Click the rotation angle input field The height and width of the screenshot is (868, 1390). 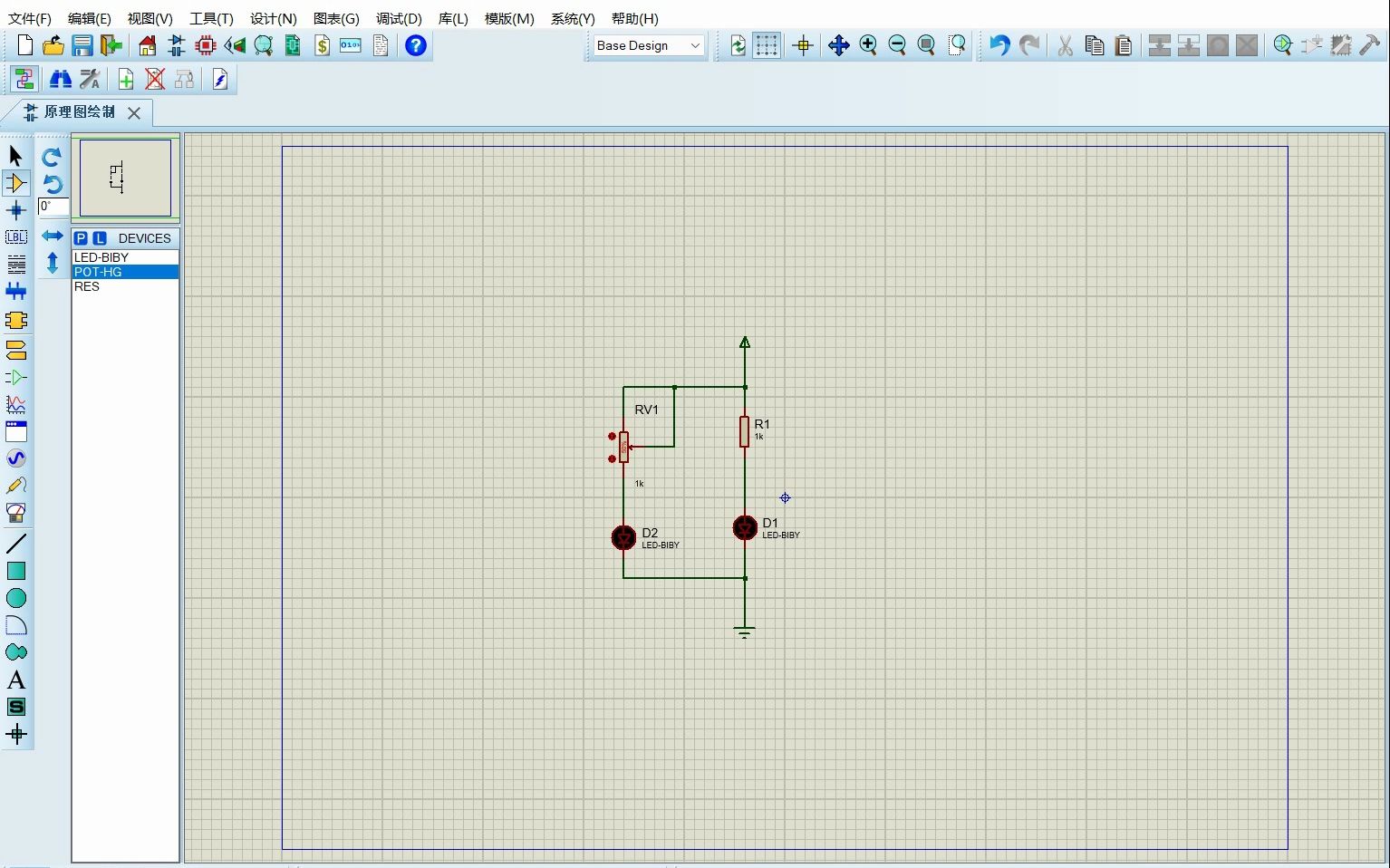53,207
